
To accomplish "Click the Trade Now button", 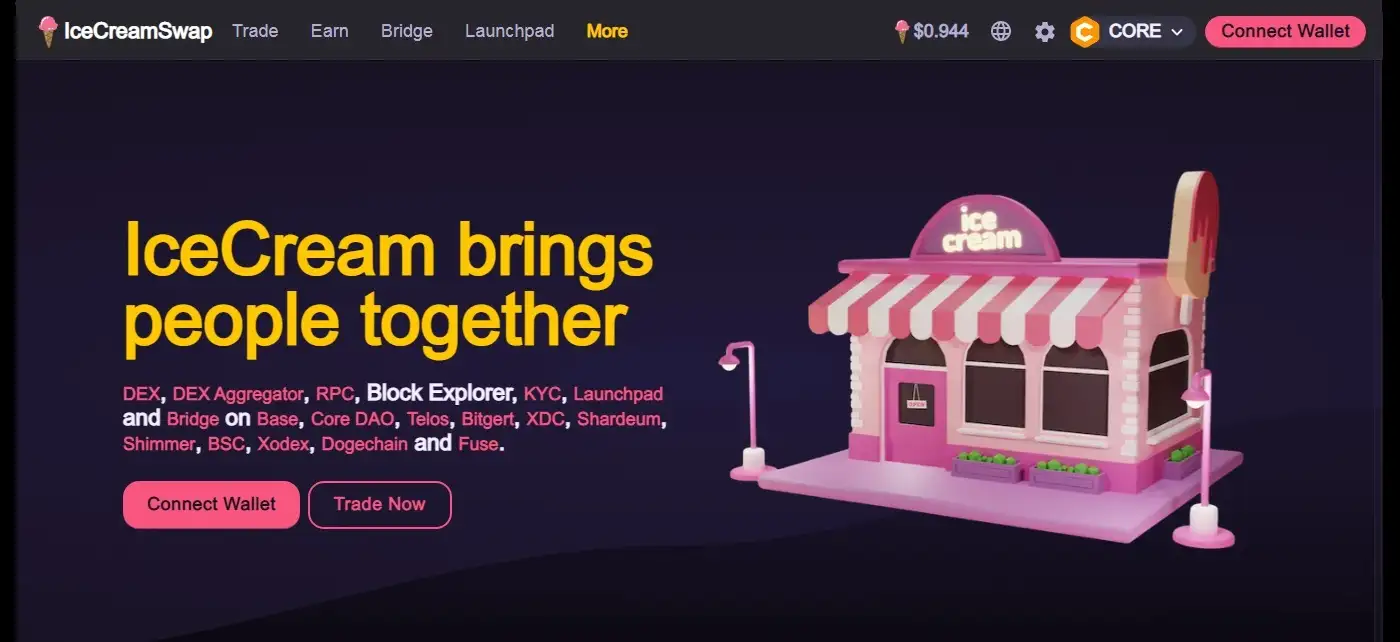I will (380, 504).
